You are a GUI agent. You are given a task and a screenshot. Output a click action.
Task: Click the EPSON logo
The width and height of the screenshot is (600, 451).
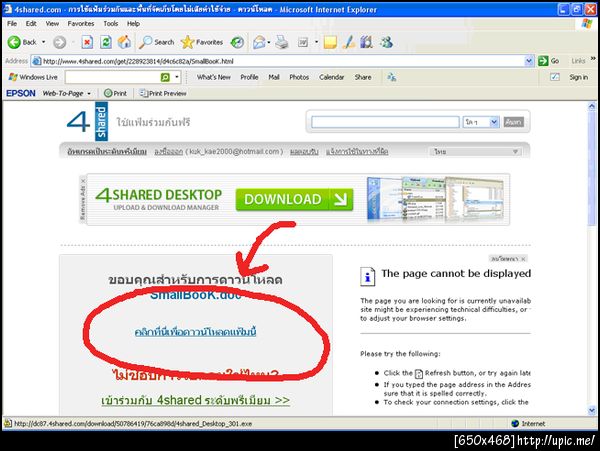[x=21, y=93]
